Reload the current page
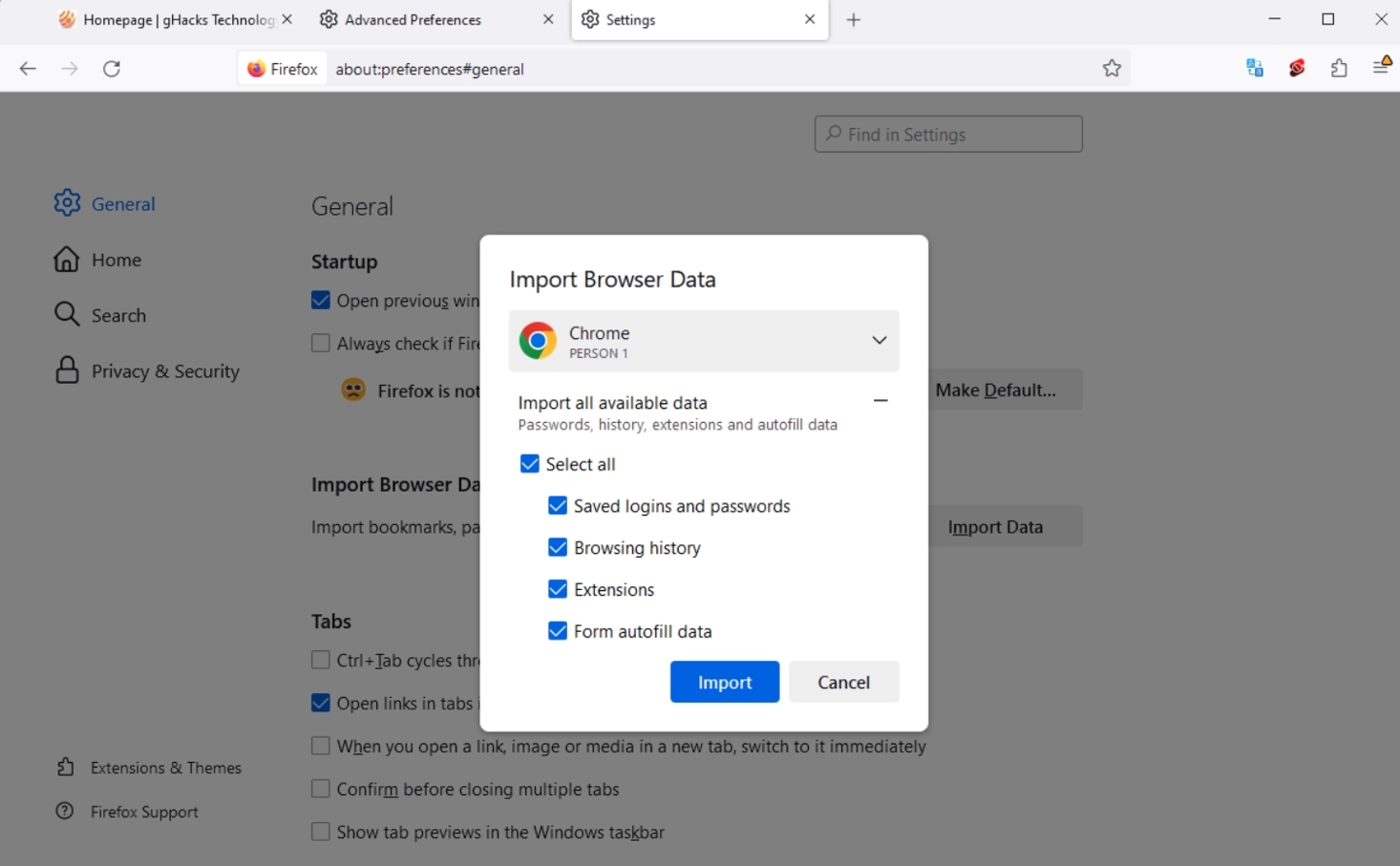The width and height of the screenshot is (1400, 866). pyautogui.click(x=112, y=68)
